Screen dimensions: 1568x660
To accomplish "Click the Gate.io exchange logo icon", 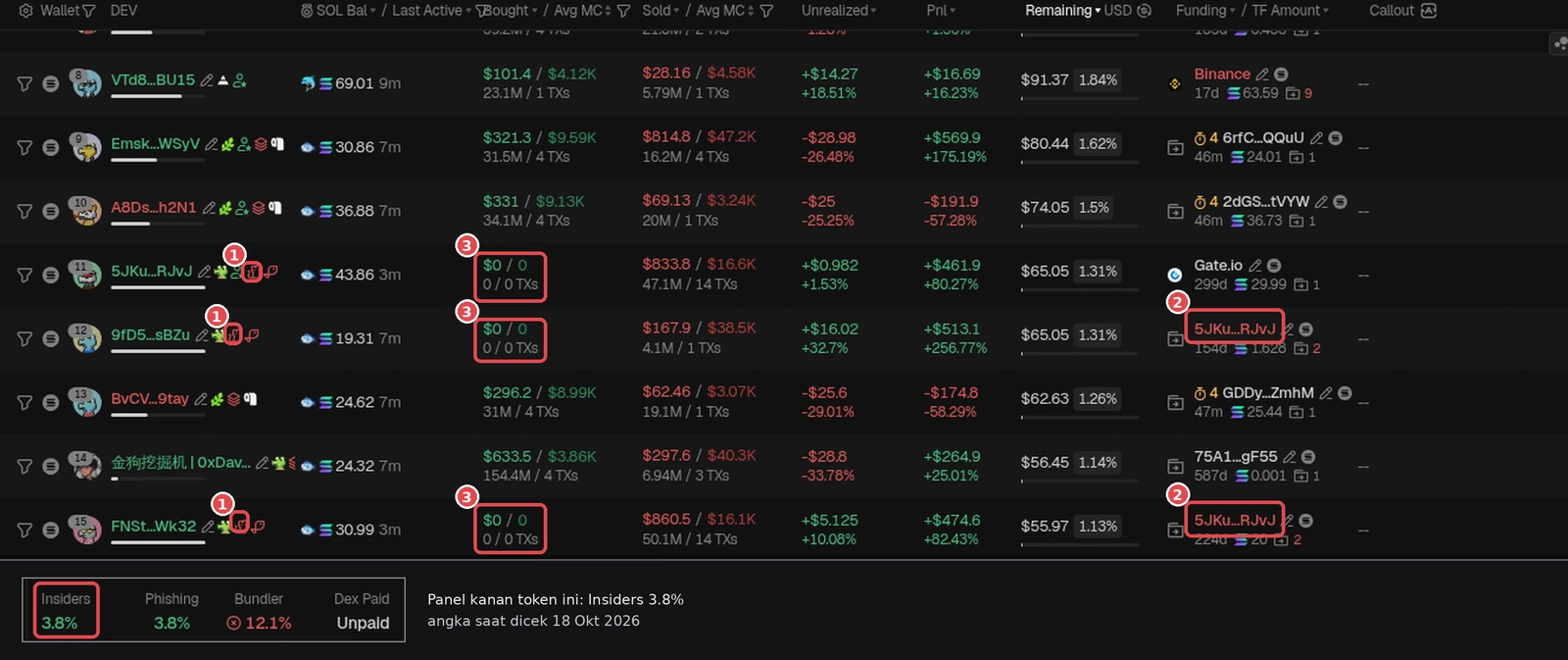I will point(1175,276).
